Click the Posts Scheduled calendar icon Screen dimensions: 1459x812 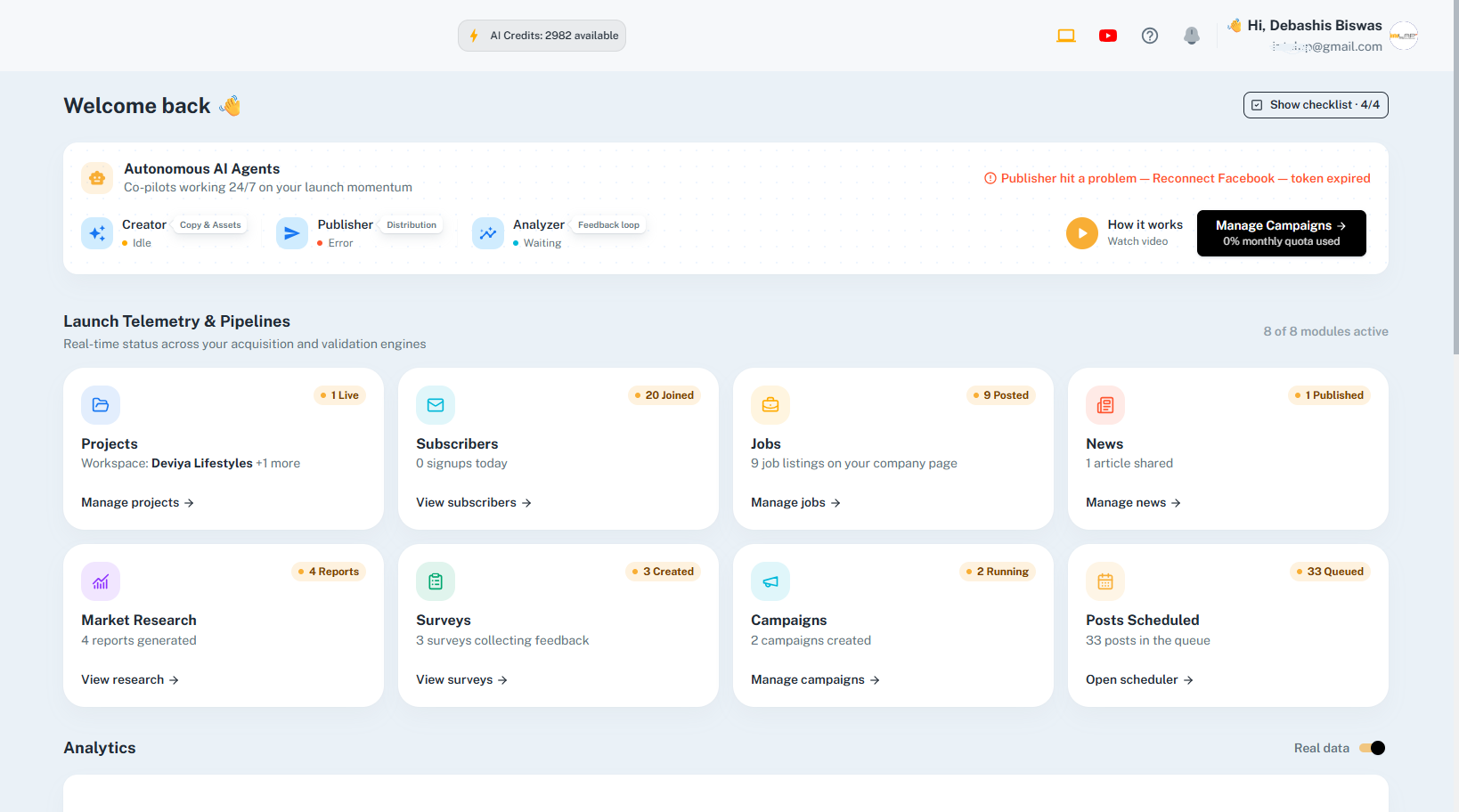click(x=1105, y=581)
